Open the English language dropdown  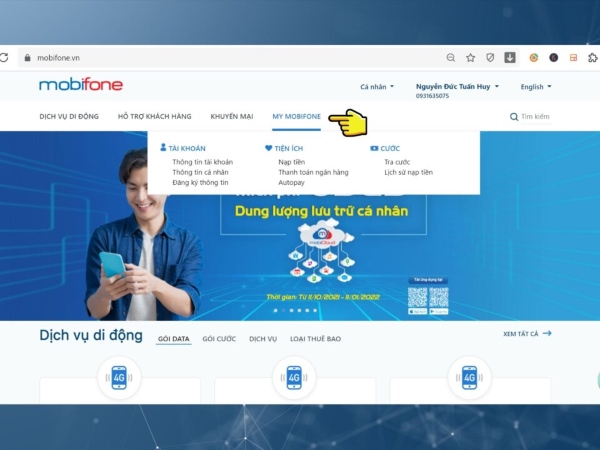click(x=535, y=87)
